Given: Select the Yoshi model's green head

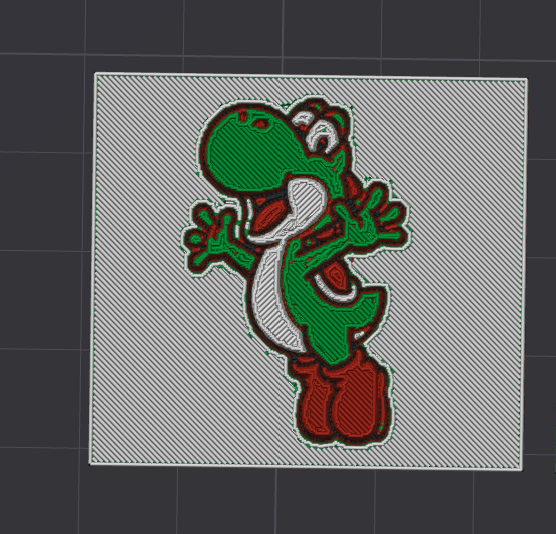Looking at the screenshot, I should [x=254, y=153].
